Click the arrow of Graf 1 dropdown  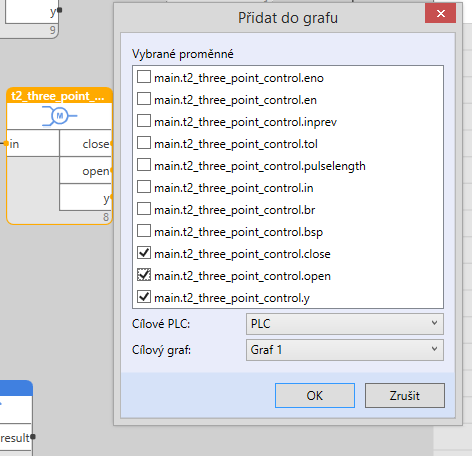434,349
